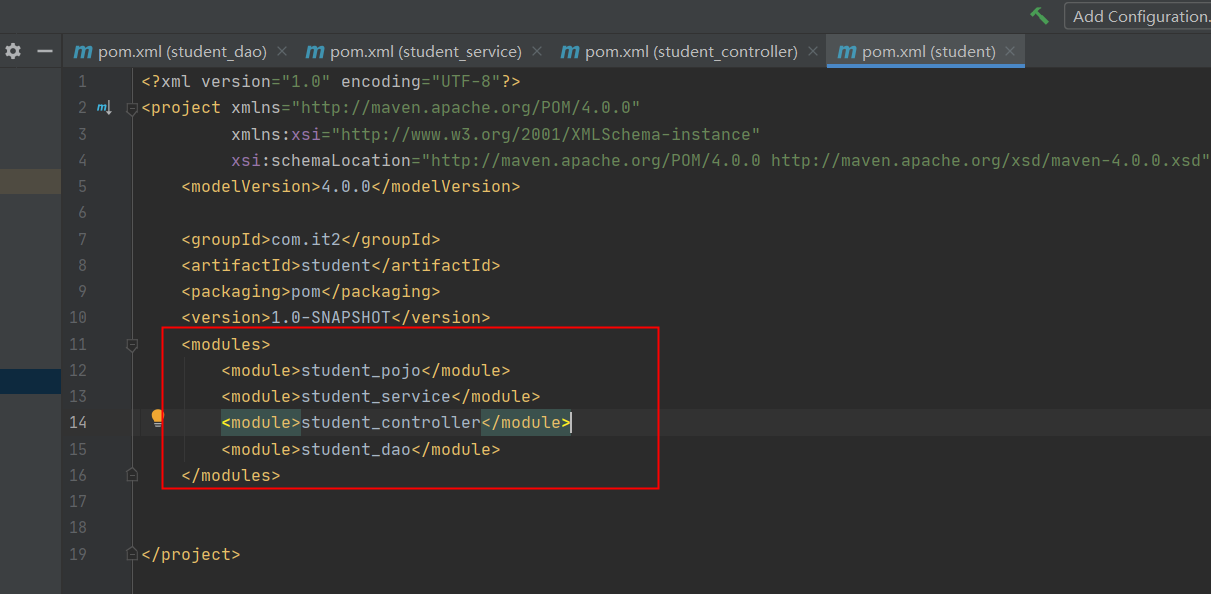Image resolution: width=1211 pixels, height=594 pixels.
Task: Click line number 11 in gutter
Action: [78, 345]
